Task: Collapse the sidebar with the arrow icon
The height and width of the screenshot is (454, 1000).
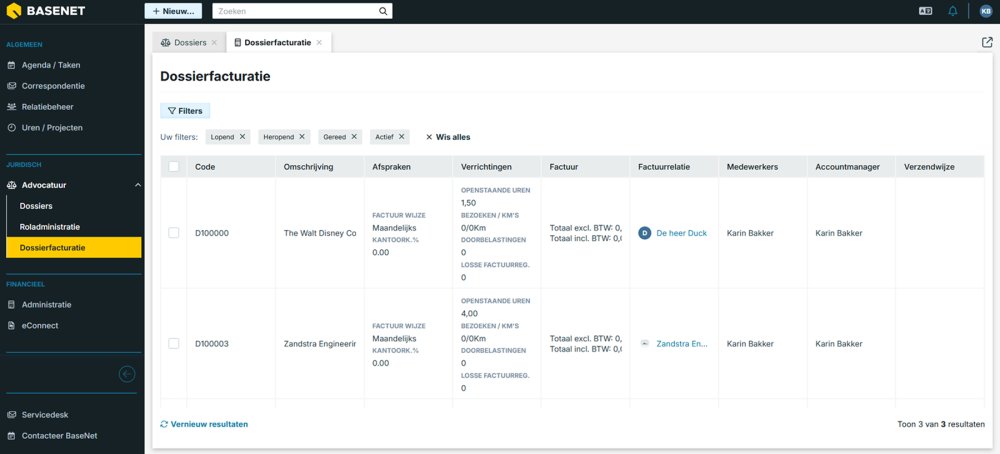Action: 127,374
